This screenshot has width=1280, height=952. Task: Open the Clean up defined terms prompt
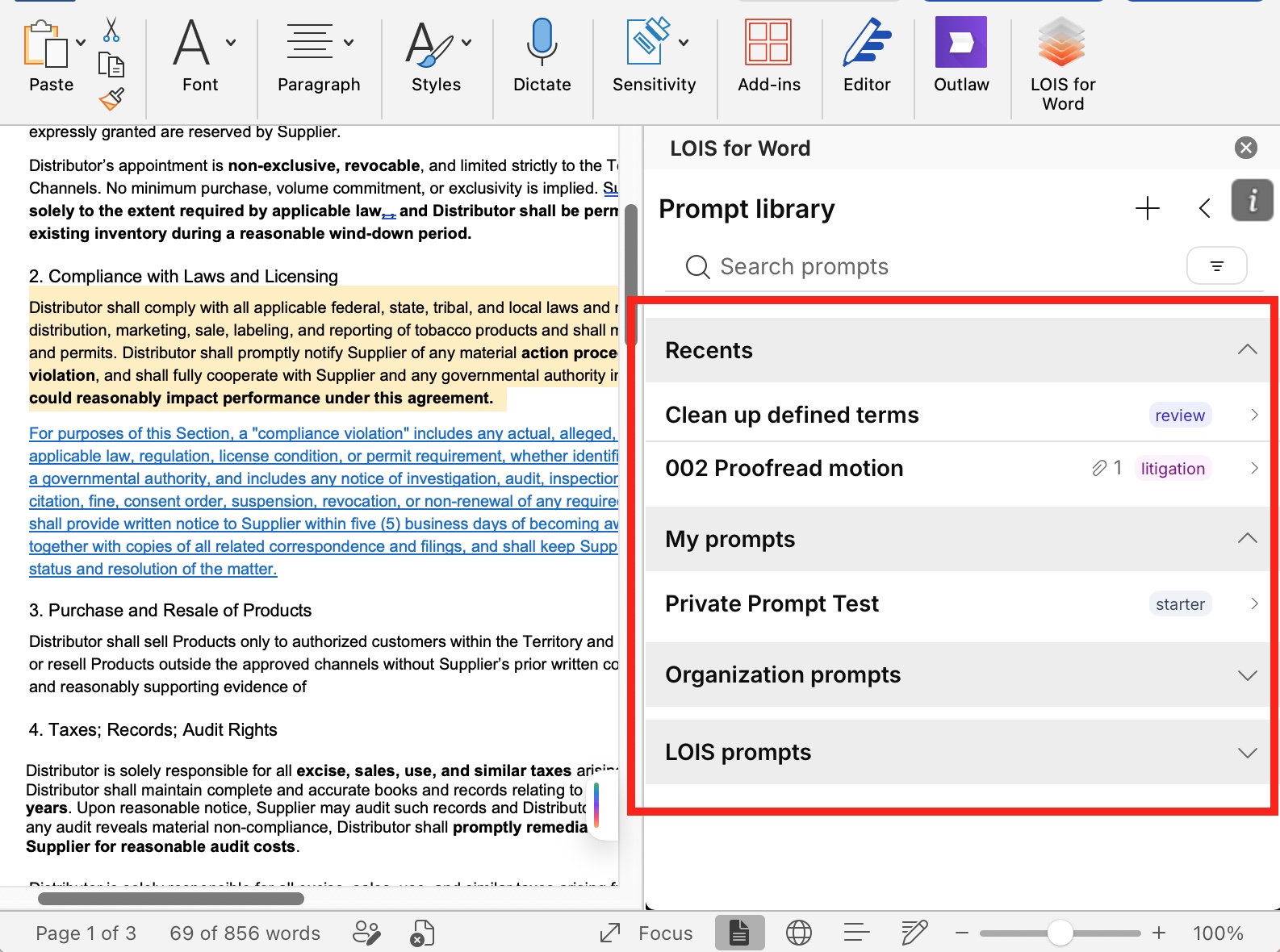(x=960, y=415)
